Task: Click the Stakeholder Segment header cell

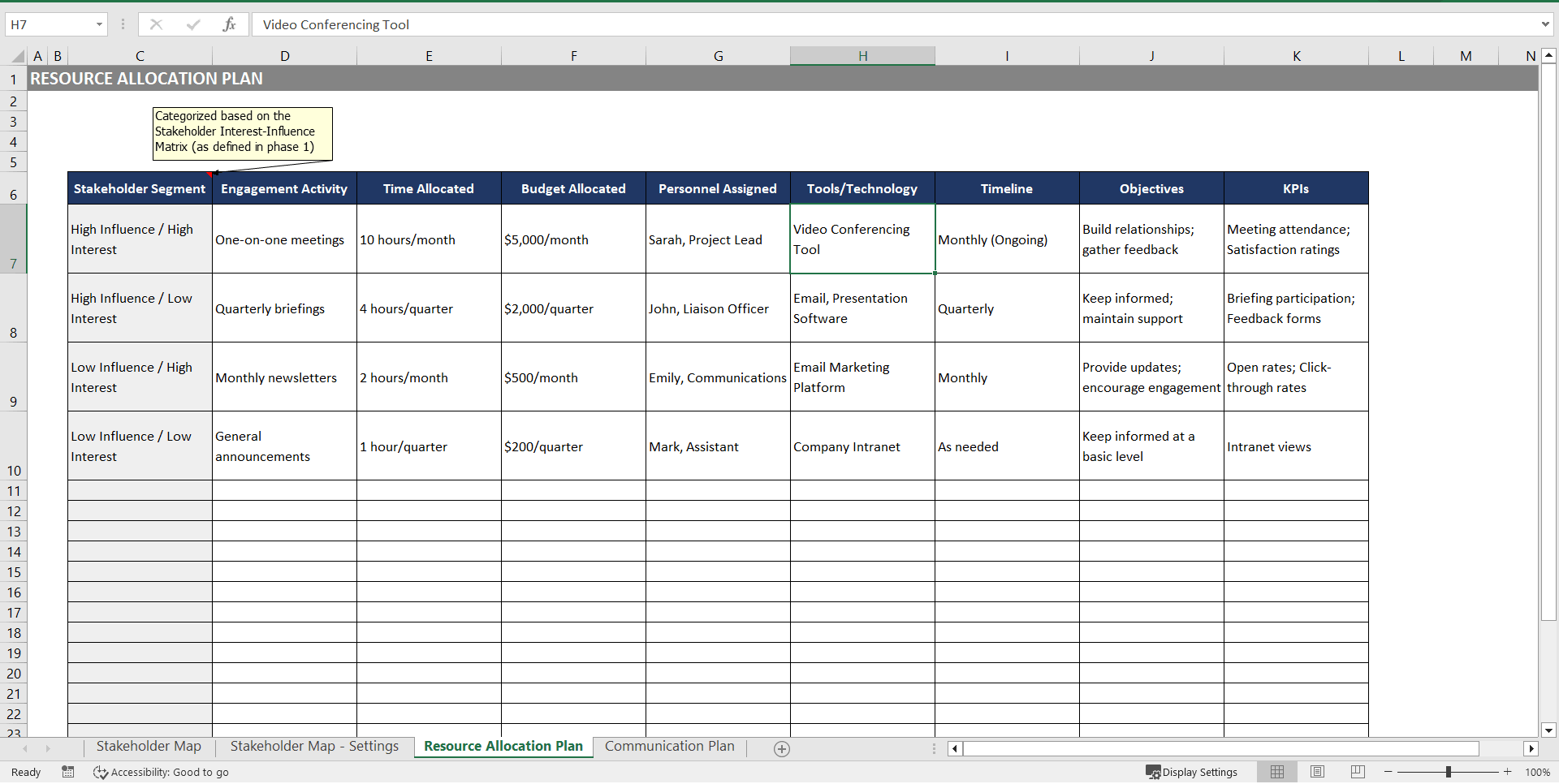Action: (140, 188)
